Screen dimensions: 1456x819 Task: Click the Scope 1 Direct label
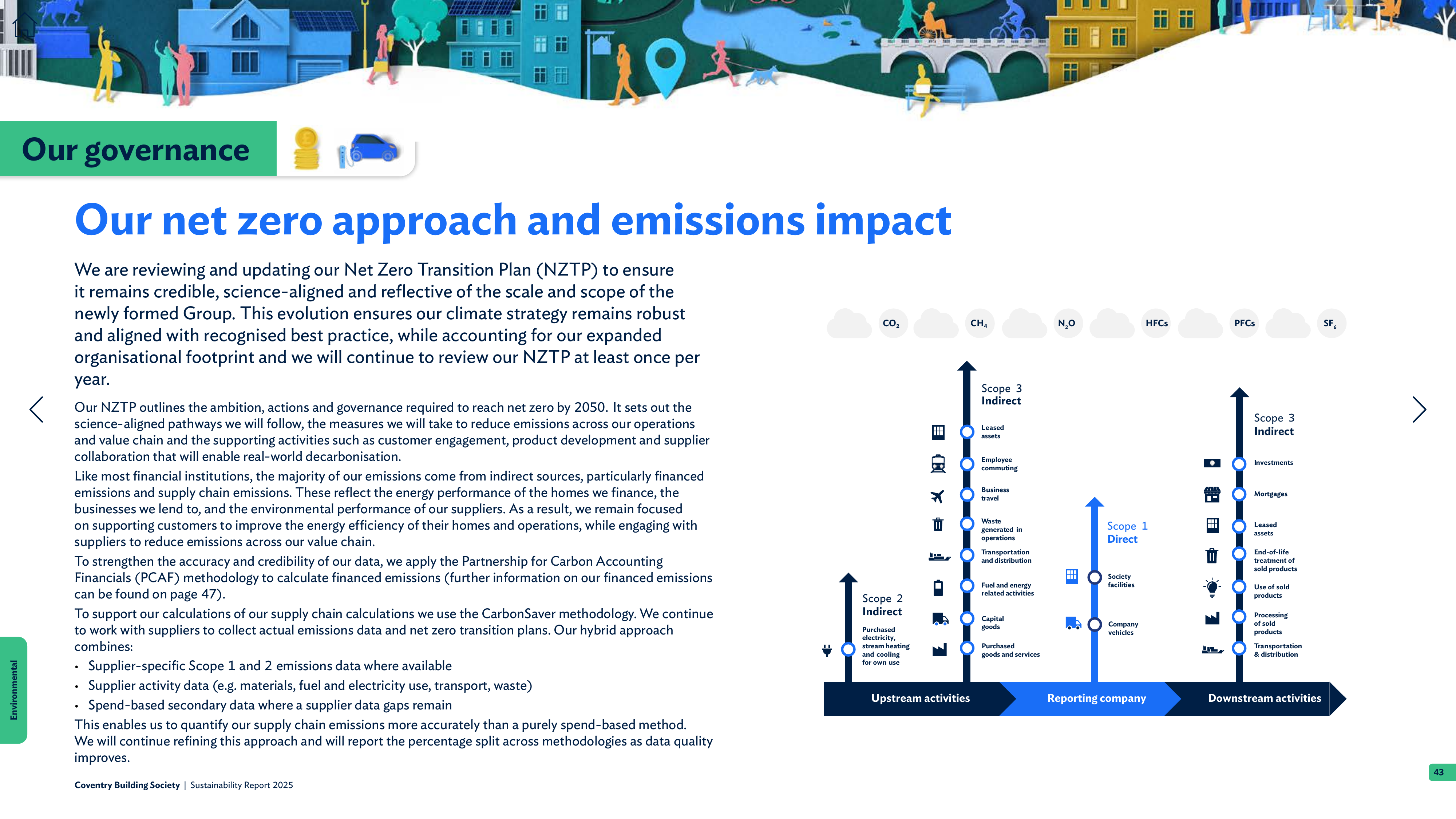point(1127,533)
